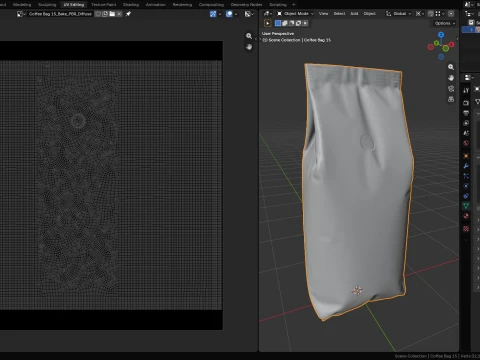
Task: Toggle the image pin icon
Action: coord(128,14)
